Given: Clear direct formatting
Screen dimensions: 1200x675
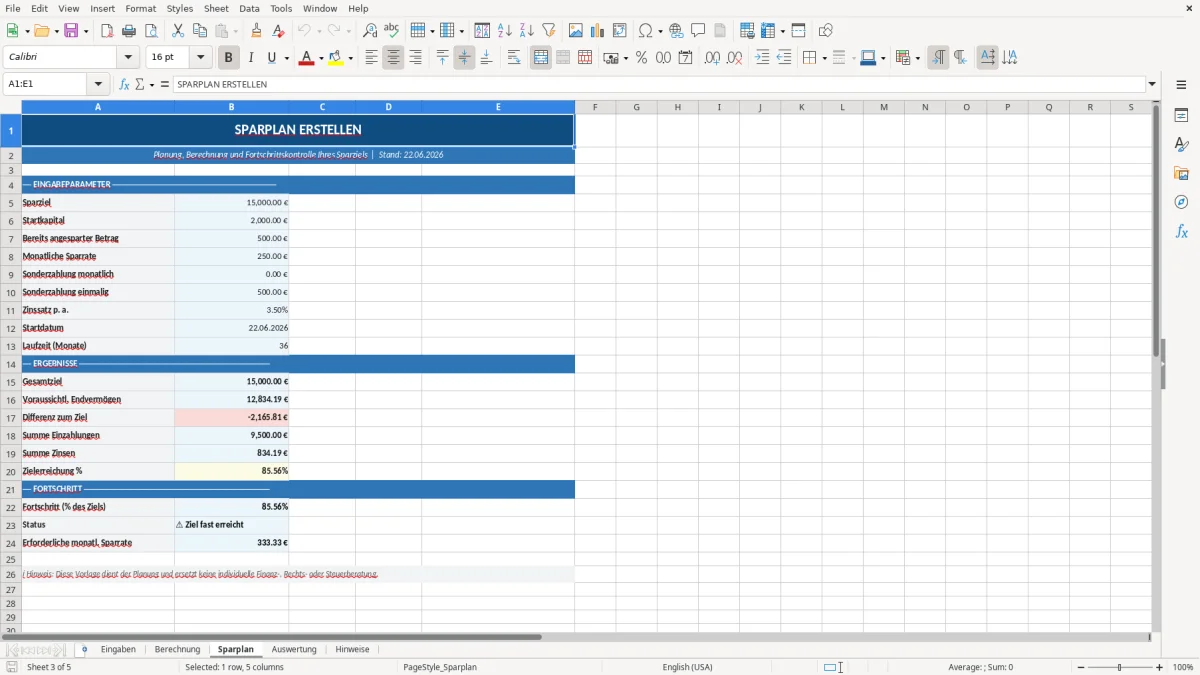Looking at the screenshot, I should point(278,31).
